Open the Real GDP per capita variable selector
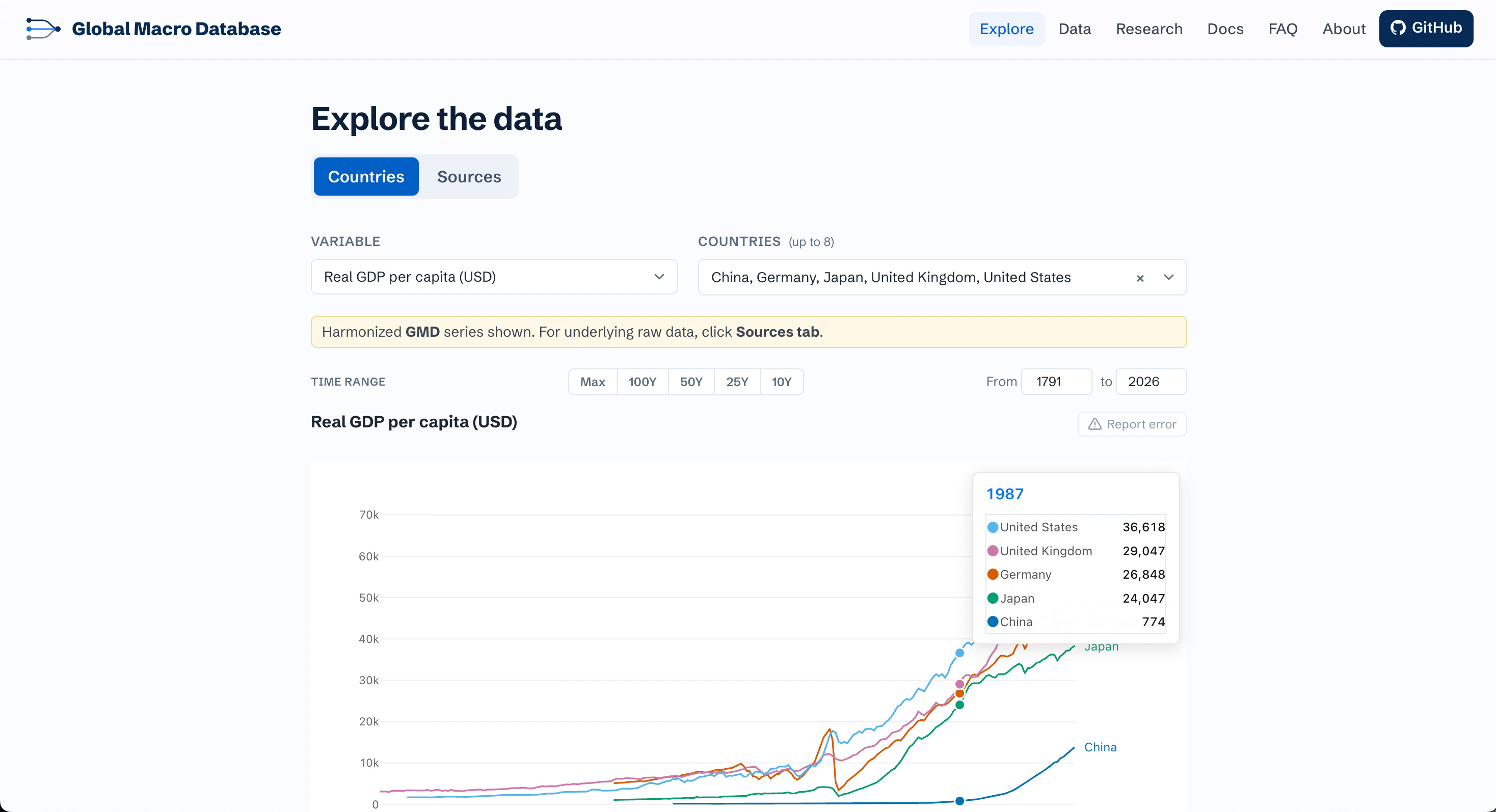Screen dimensions: 1496x812 [x=494, y=277]
